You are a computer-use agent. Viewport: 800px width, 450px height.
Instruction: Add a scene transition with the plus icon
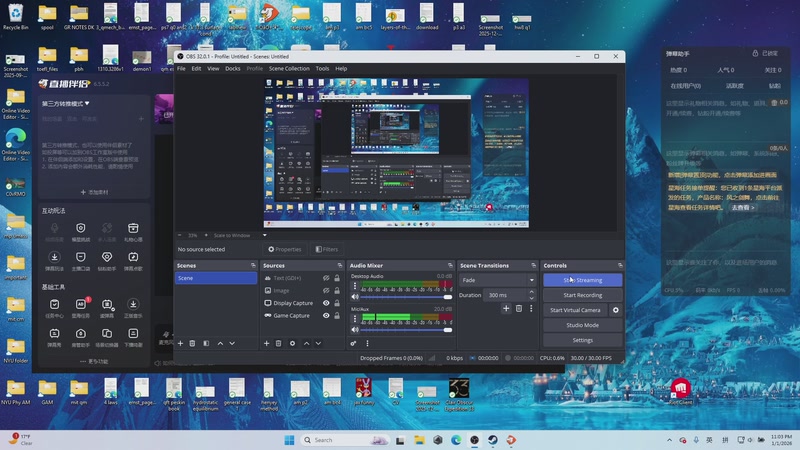click(x=506, y=308)
